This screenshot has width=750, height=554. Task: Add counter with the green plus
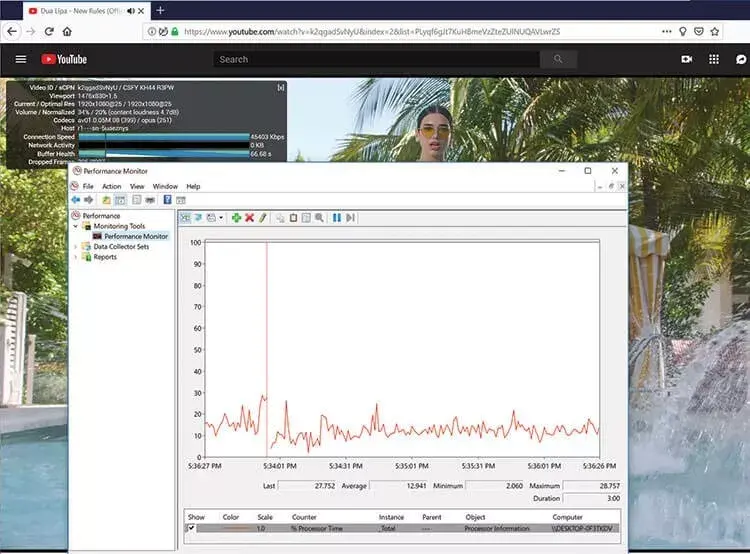(x=236, y=218)
